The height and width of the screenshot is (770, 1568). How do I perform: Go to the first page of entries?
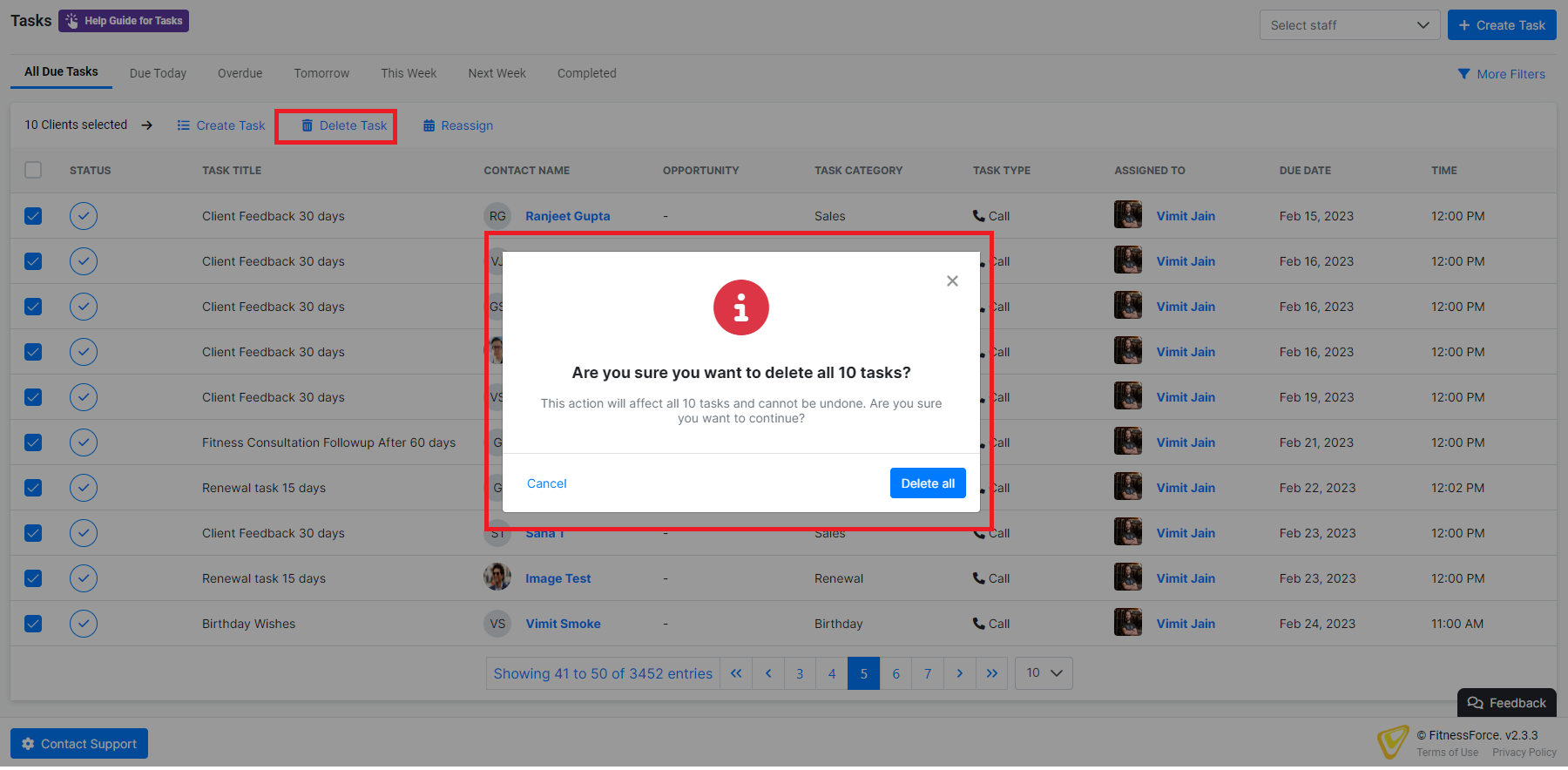[x=736, y=673]
